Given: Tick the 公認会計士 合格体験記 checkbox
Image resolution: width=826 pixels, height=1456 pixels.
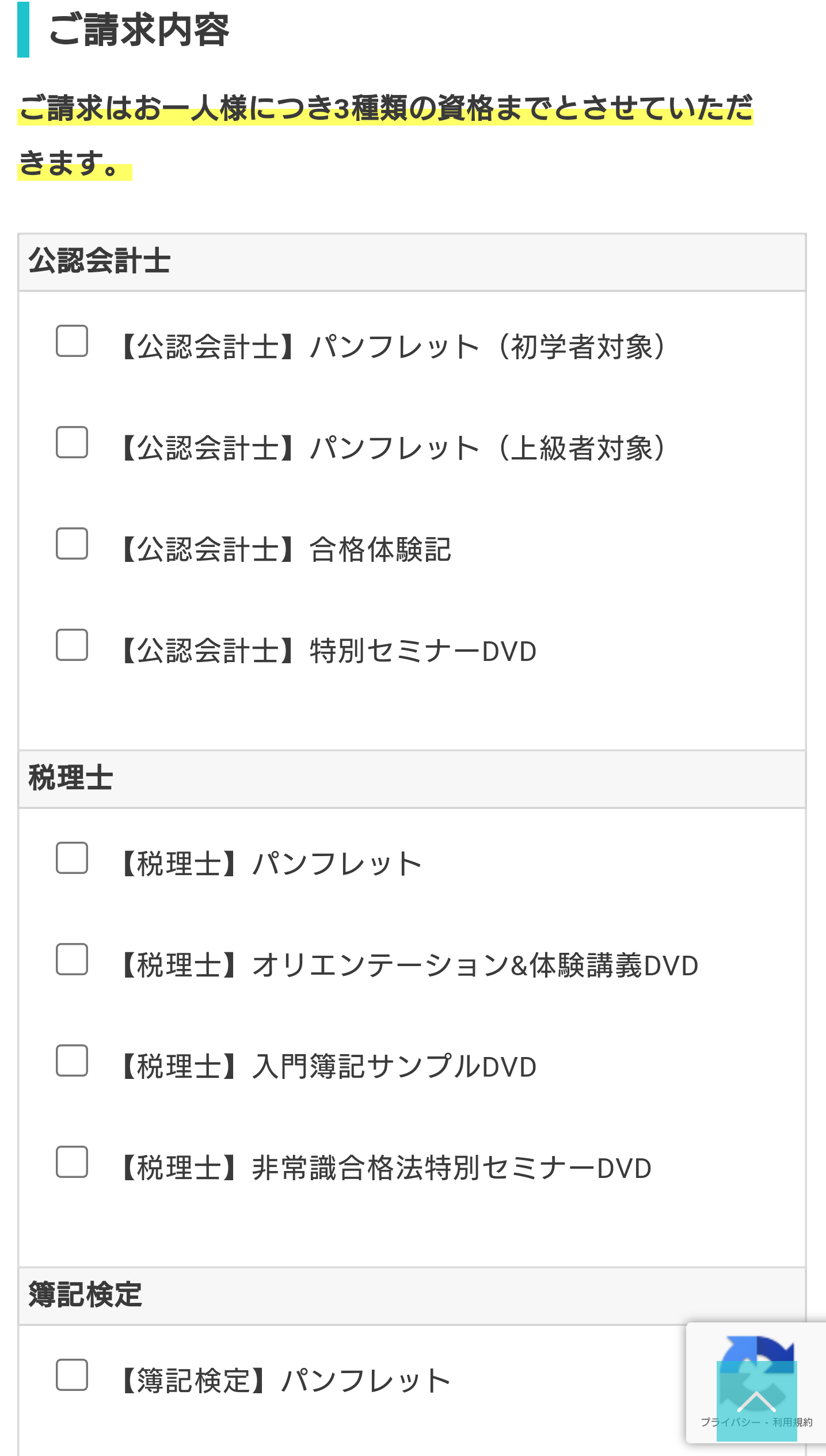Looking at the screenshot, I should (x=72, y=543).
